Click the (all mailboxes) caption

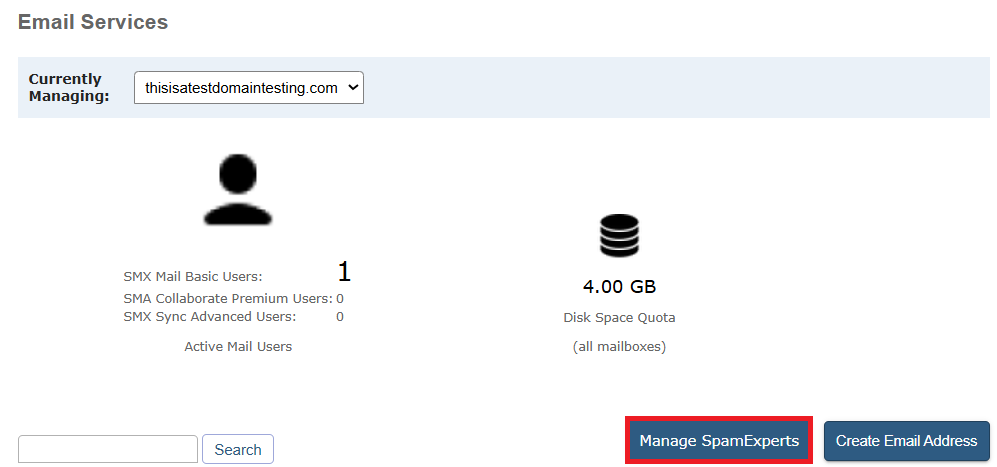pos(619,347)
